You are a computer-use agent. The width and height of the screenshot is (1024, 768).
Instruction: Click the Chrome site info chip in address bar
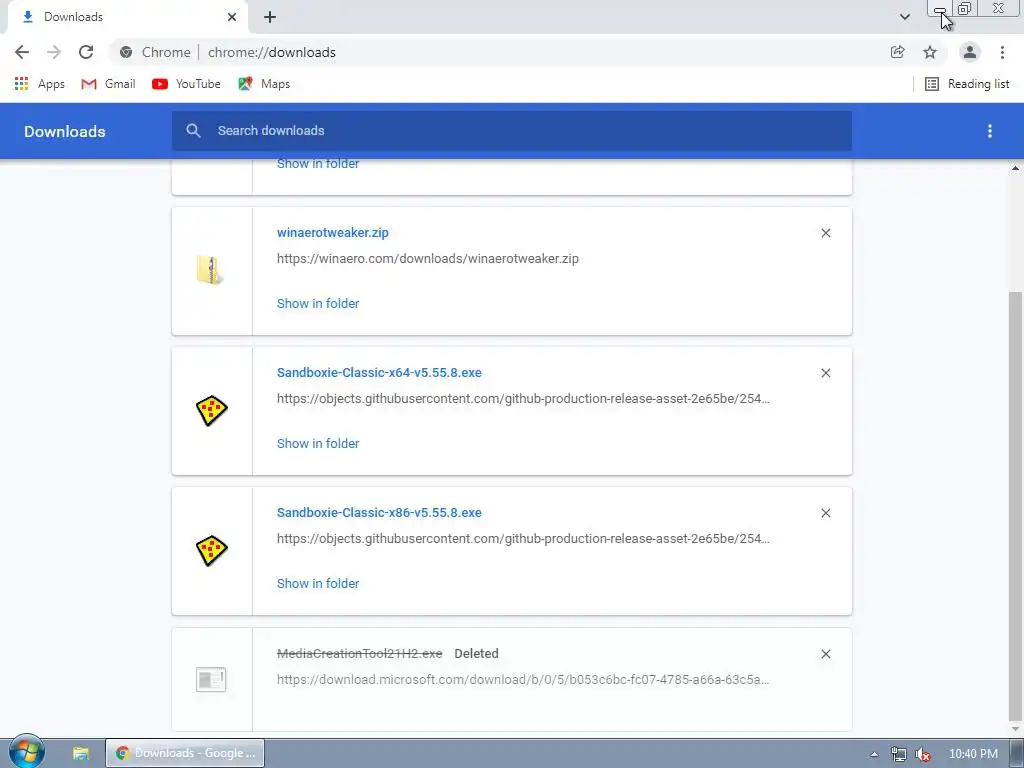157,52
